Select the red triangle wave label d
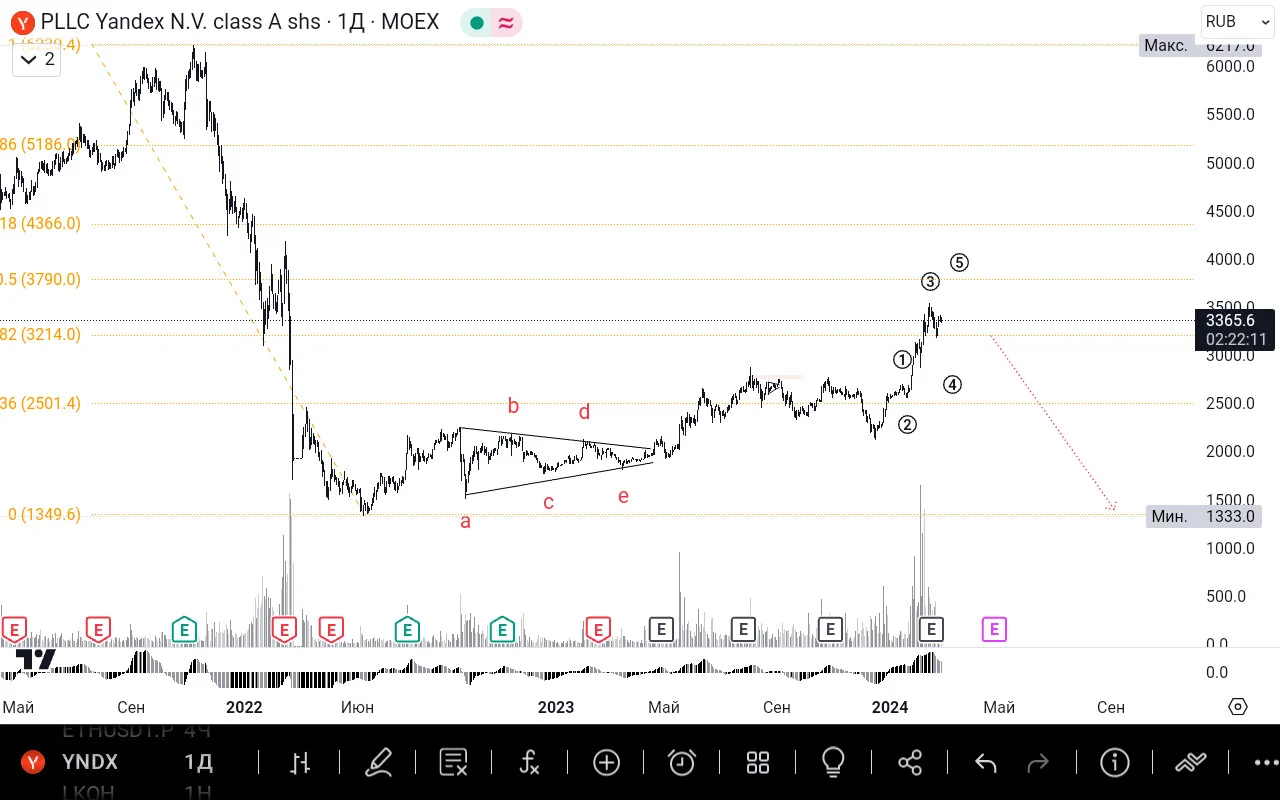The height and width of the screenshot is (800, 1280). coord(585,411)
